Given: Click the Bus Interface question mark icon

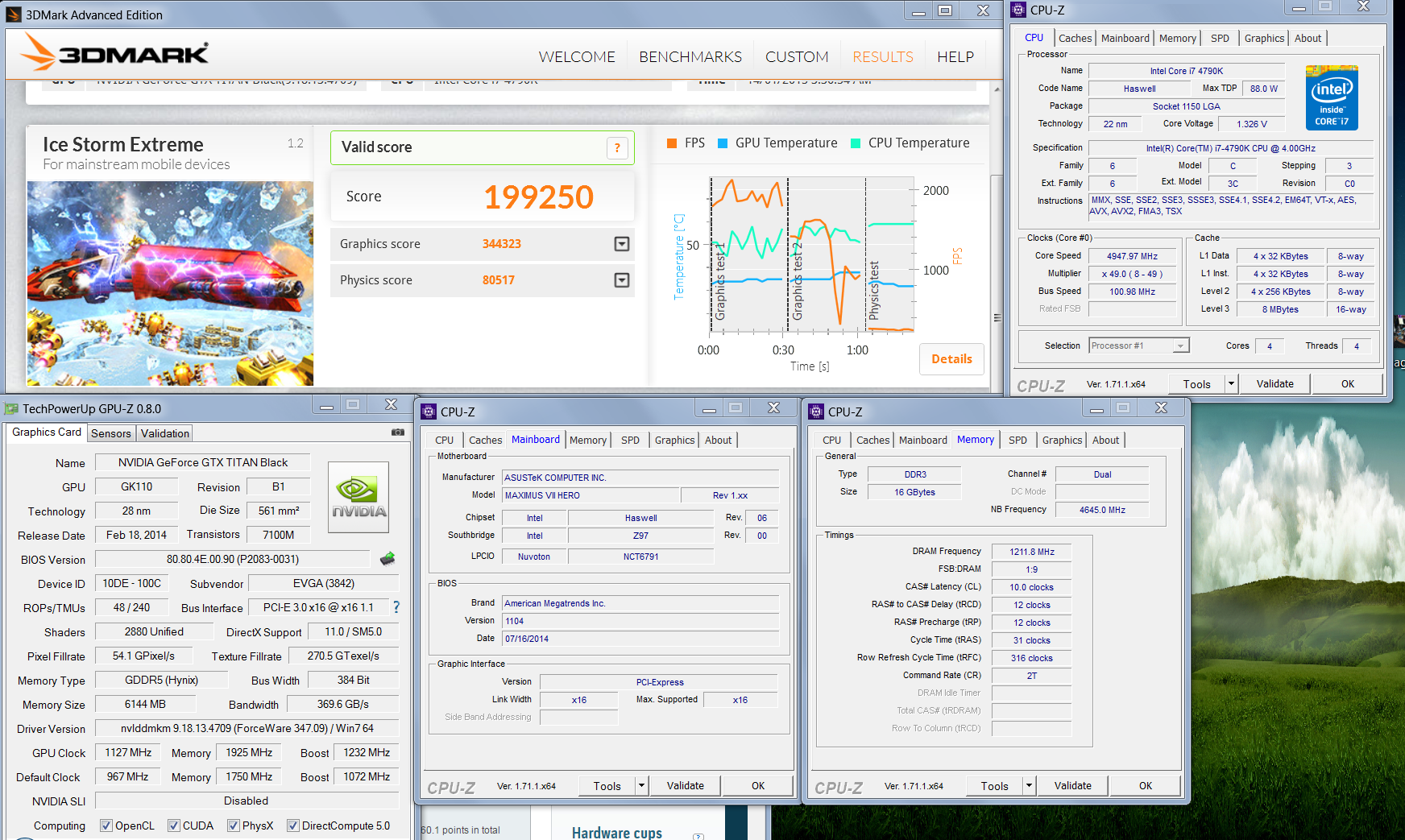Looking at the screenshot, I should pos(396,607).
